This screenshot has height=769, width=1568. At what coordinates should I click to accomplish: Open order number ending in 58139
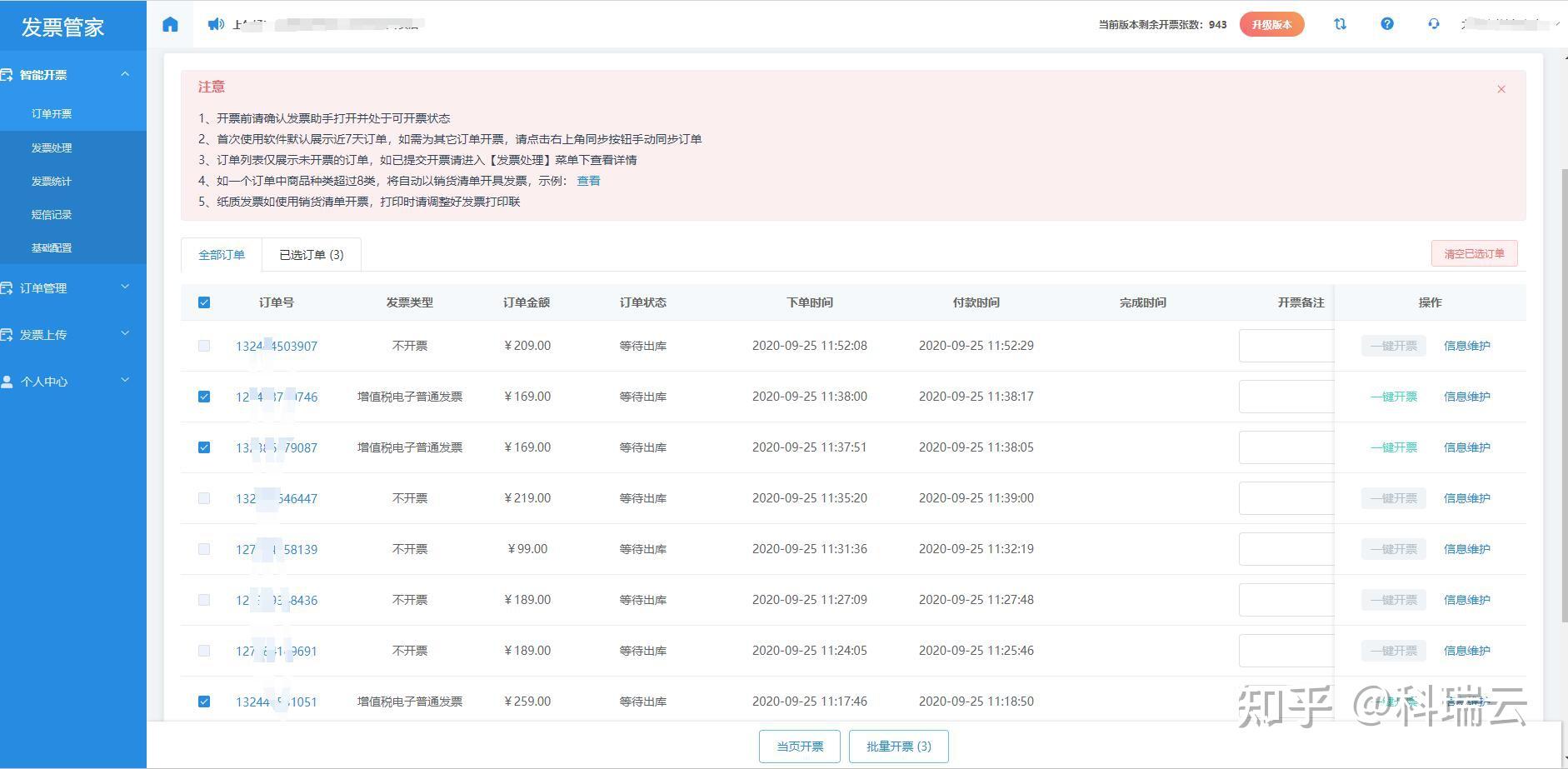pyautogui.click(x=277, y=550)
